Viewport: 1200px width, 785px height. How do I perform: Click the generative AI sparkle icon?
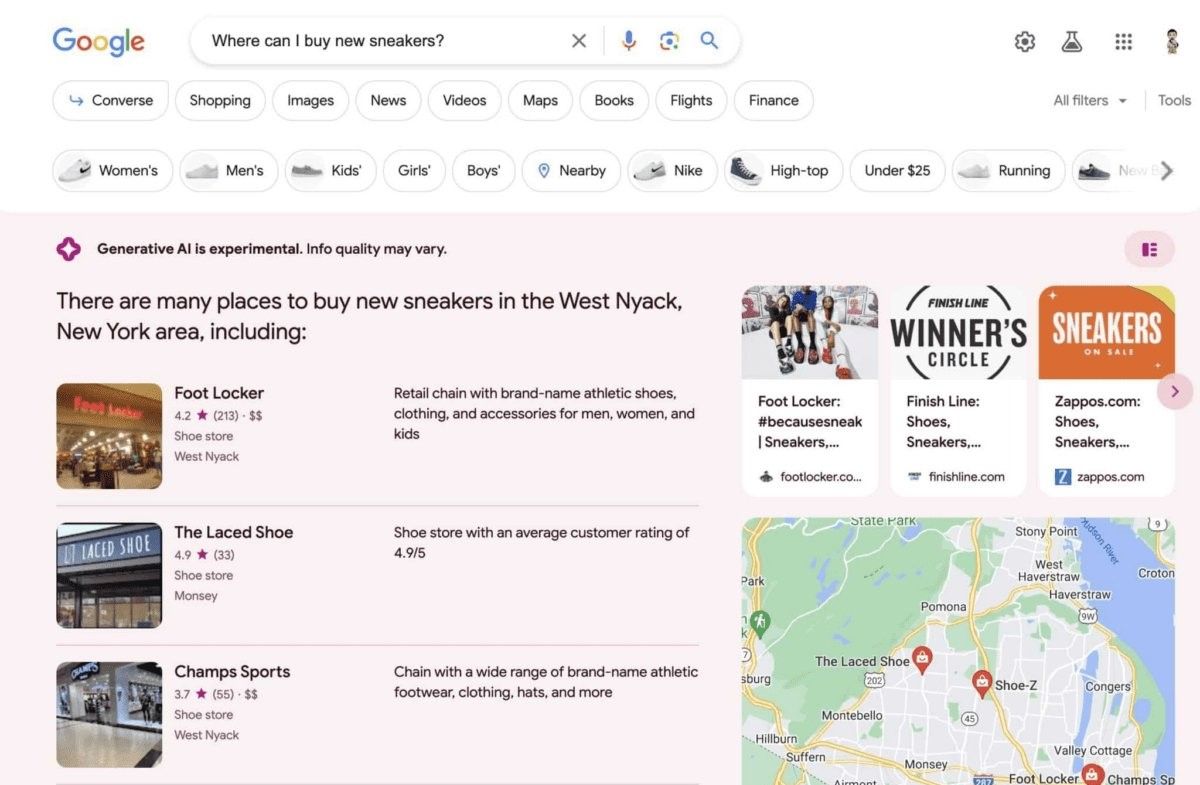click(68, 249)
